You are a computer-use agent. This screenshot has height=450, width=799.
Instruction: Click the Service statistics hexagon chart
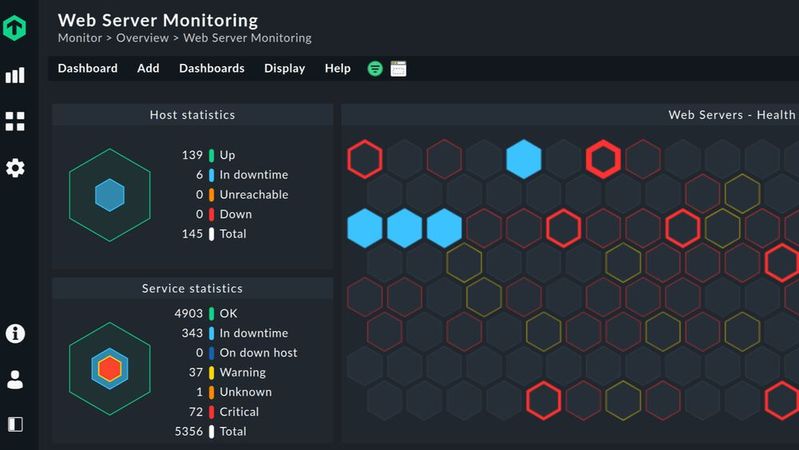110,368
